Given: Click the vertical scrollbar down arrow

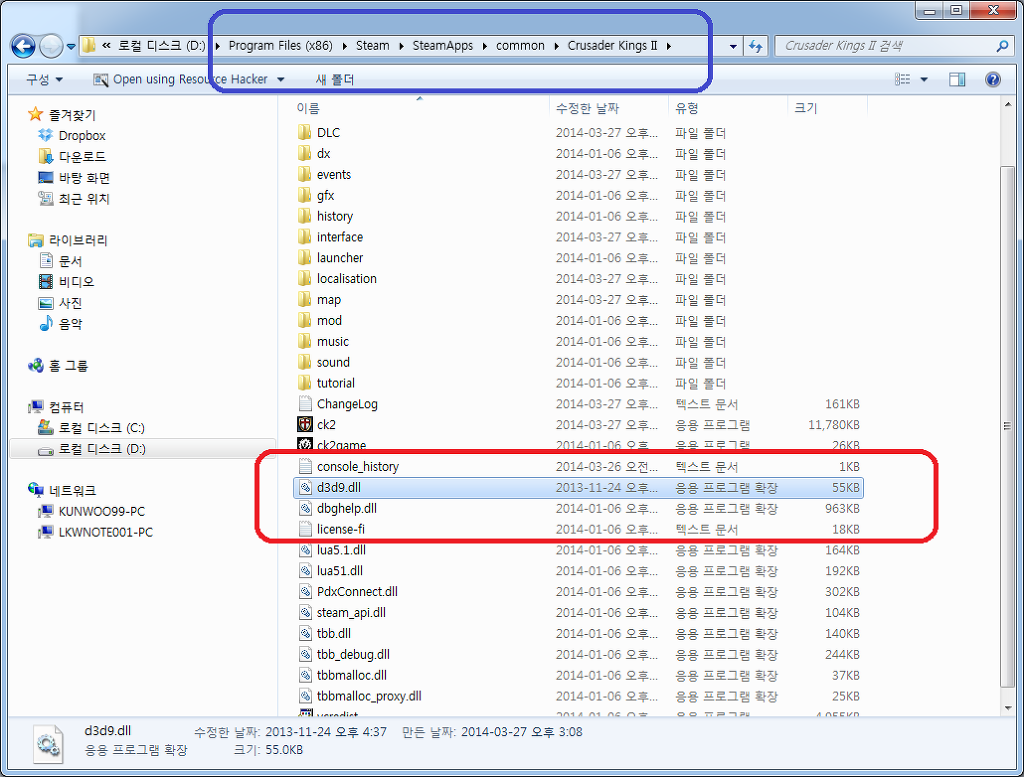Looking at the screenshot, I should 1008,708.
